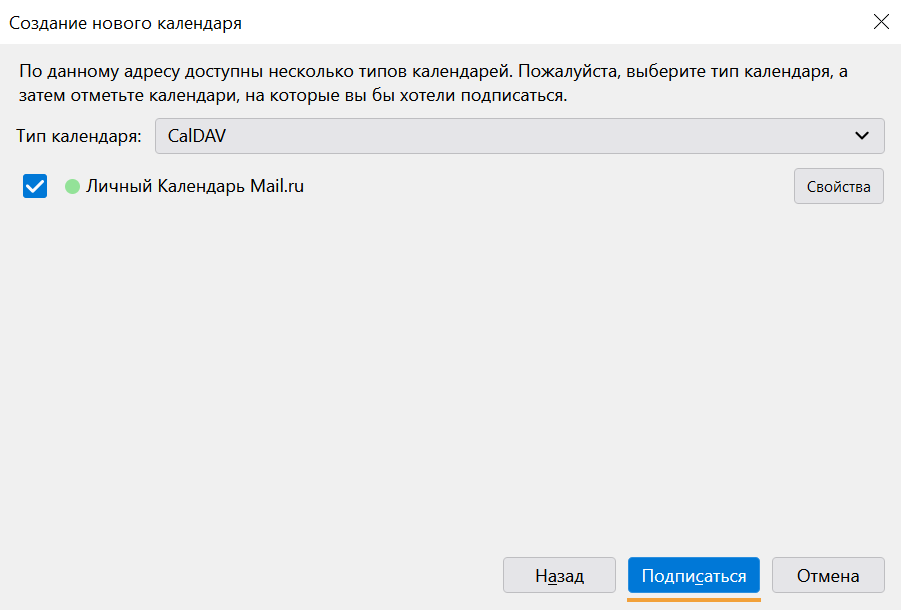Click the word Mail.ru in the calendar name

click(277, 186)
